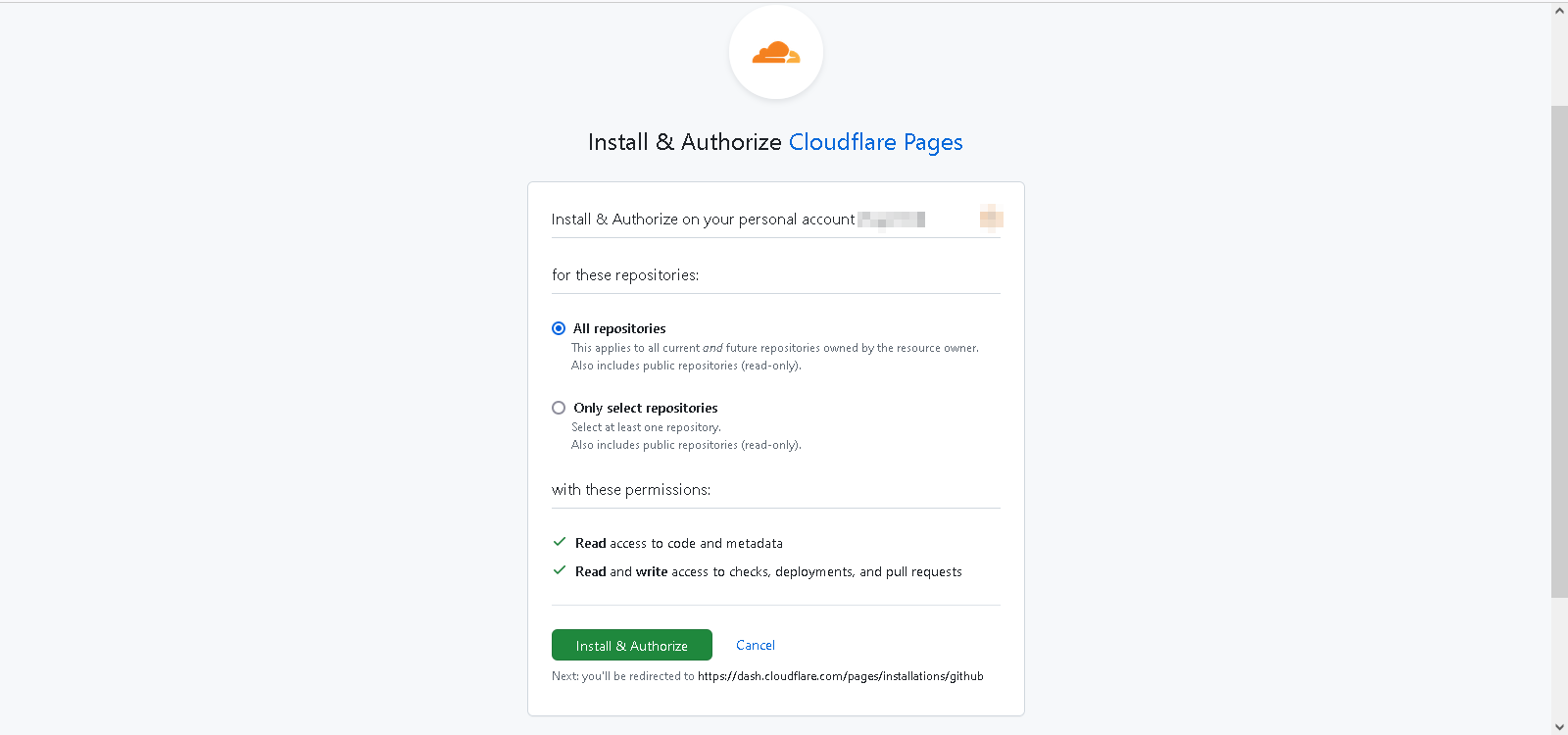Image resolution: width=1568 pixels, height=735 pixels.
Task: Click the page's vertical scrollbar thumb
Action: 1559,351
